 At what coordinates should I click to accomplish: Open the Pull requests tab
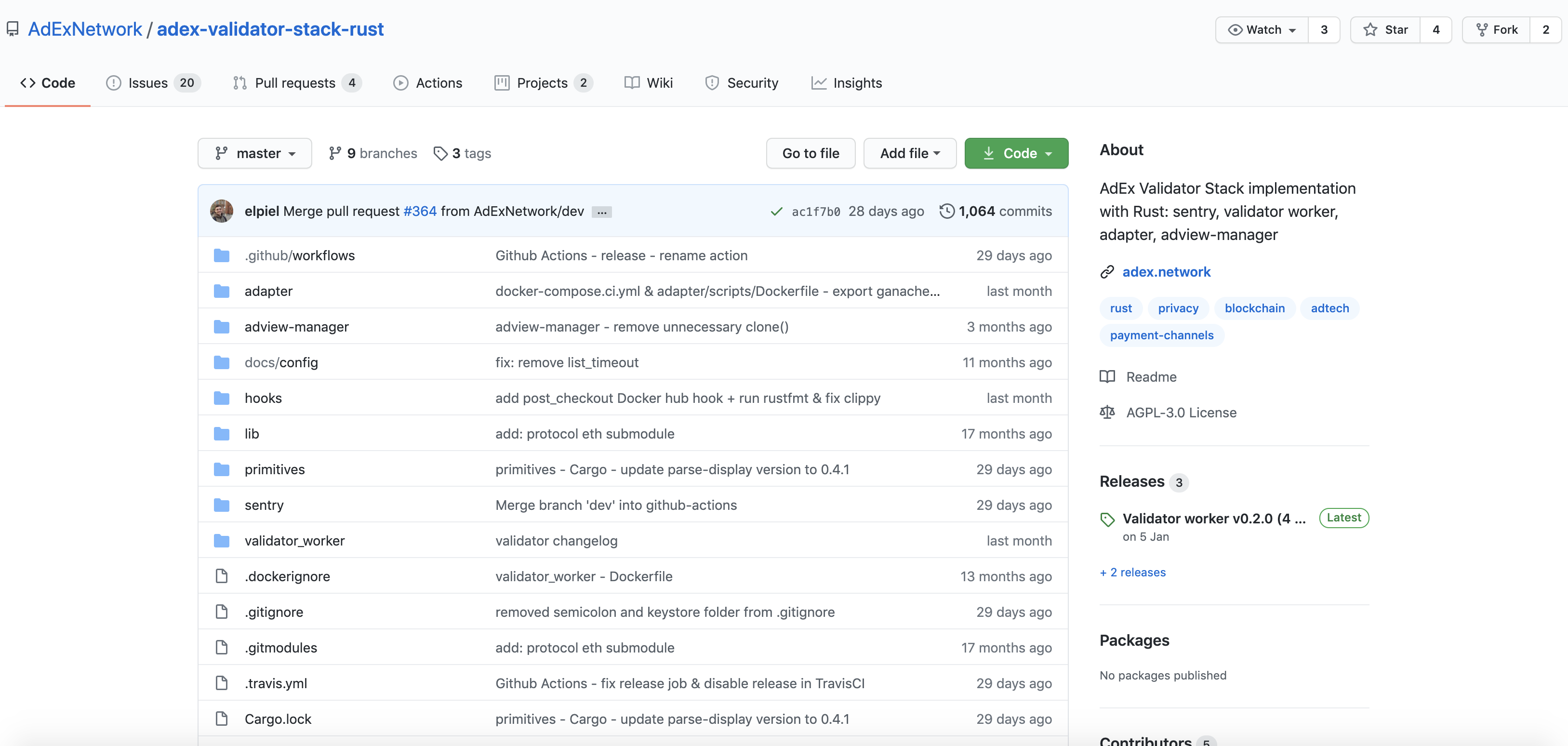pyautogui.click(x=297, y=83)
